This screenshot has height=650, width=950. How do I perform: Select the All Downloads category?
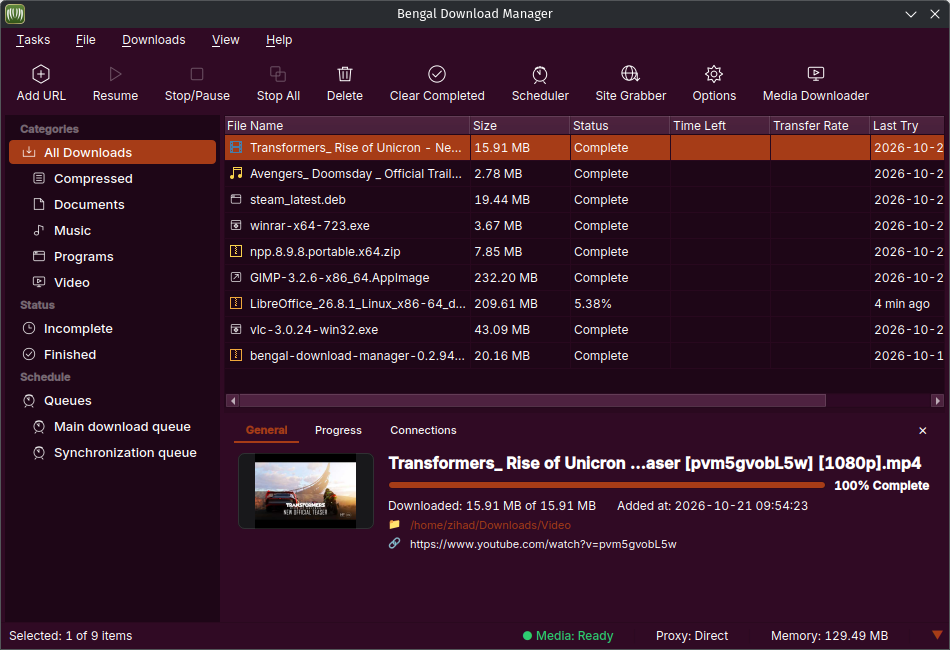point(112,152)
